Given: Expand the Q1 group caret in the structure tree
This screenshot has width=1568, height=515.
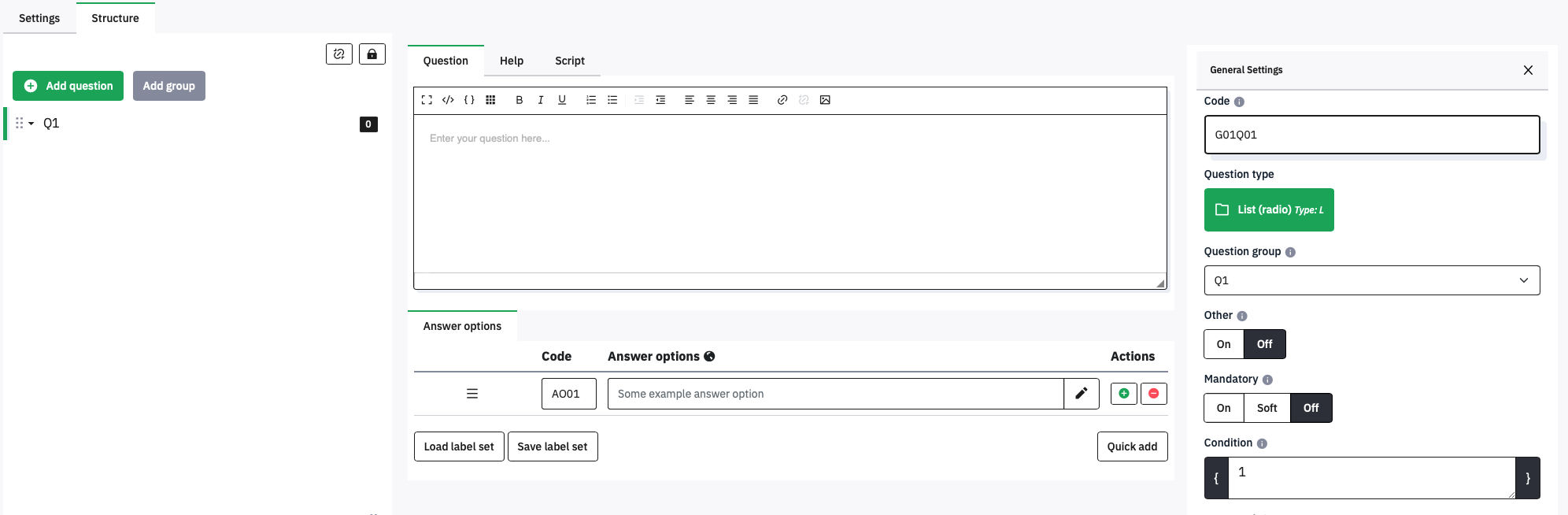Looking at the screenshot, I should (31, 124).
